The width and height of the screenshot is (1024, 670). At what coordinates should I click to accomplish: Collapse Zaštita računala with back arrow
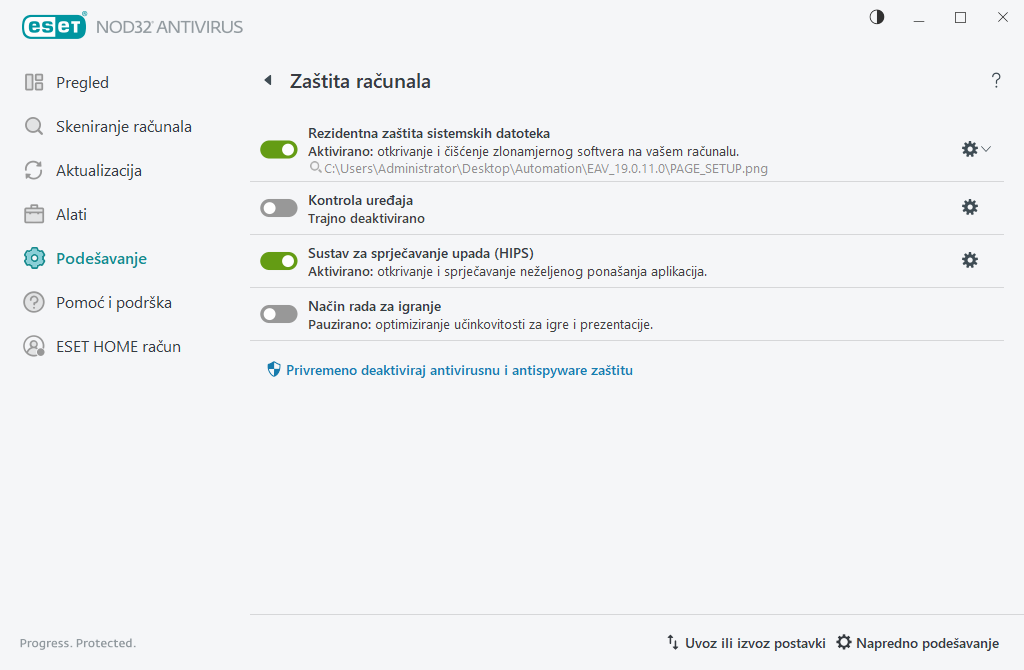tap(266, 80)
